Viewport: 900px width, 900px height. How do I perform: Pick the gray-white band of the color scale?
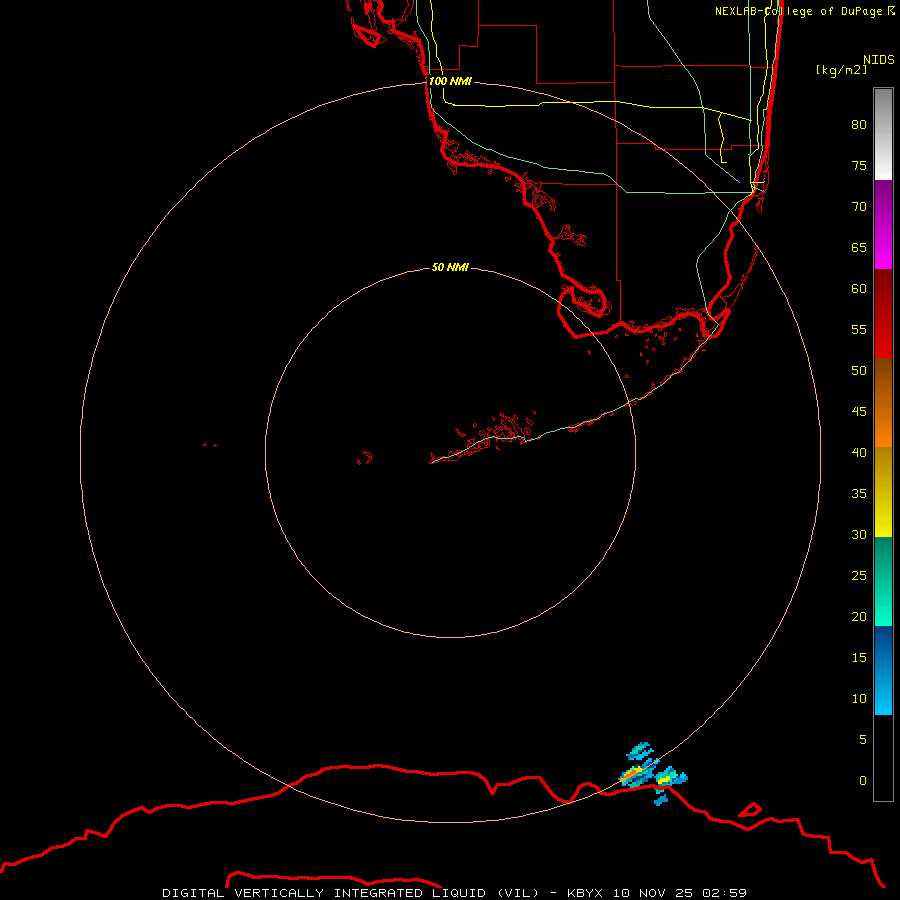click(883, 134)
